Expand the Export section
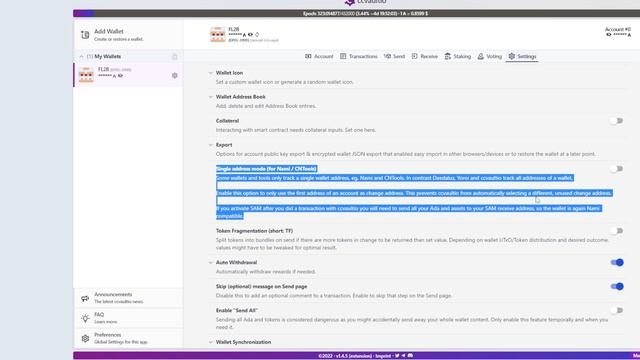This screenshot has height=360, width=640. click(x=211, y=145)
